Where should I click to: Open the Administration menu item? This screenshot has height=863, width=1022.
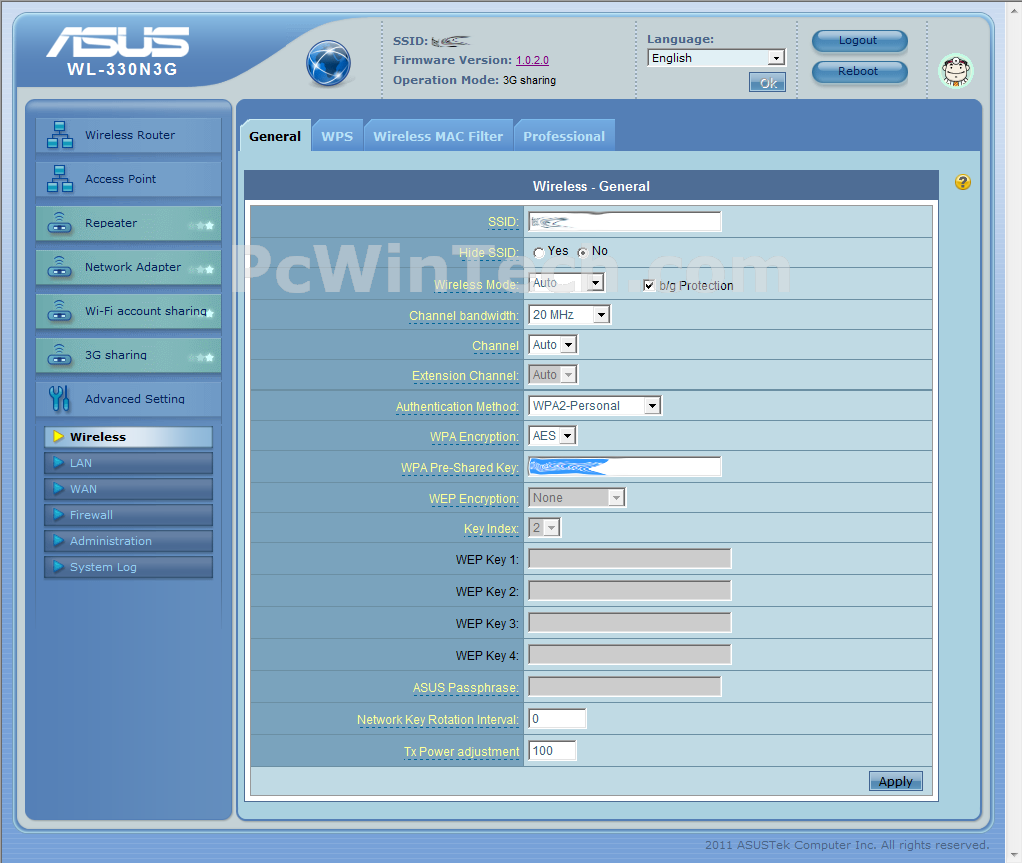(x=128, y=541)
